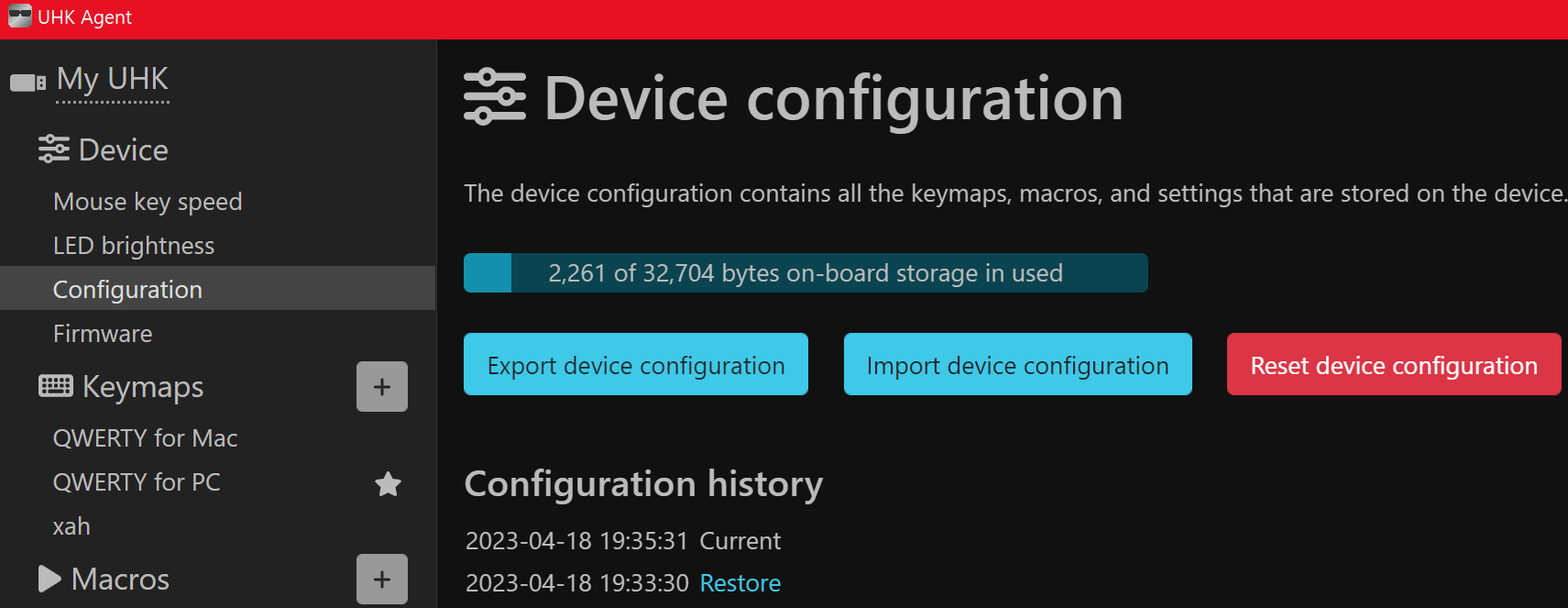Click the play triangle icon beside Macros
1568x608 pixels.
click(49, 579)
